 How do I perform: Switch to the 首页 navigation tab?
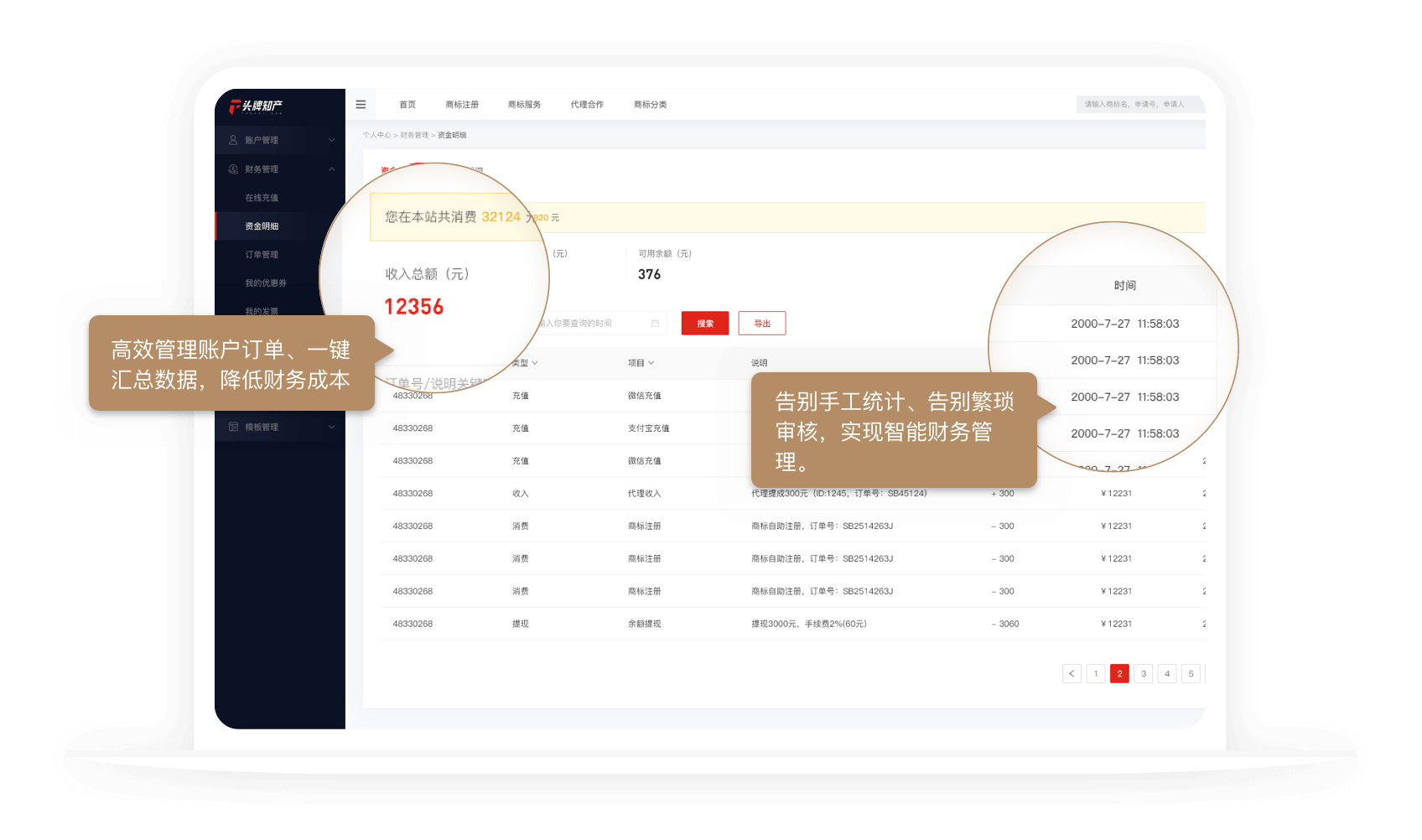[x=407, y=104]
